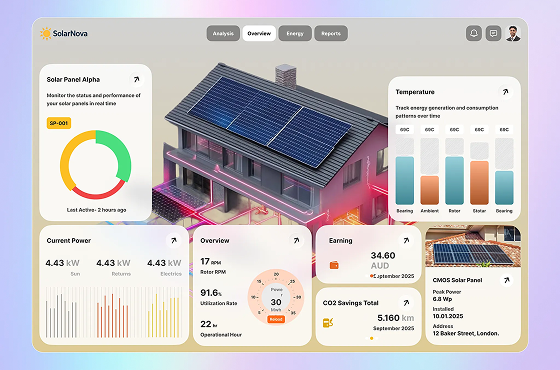Click the Stator temperature bar
The width and height of the screenshot is (560, 370).
pos(479,182)
